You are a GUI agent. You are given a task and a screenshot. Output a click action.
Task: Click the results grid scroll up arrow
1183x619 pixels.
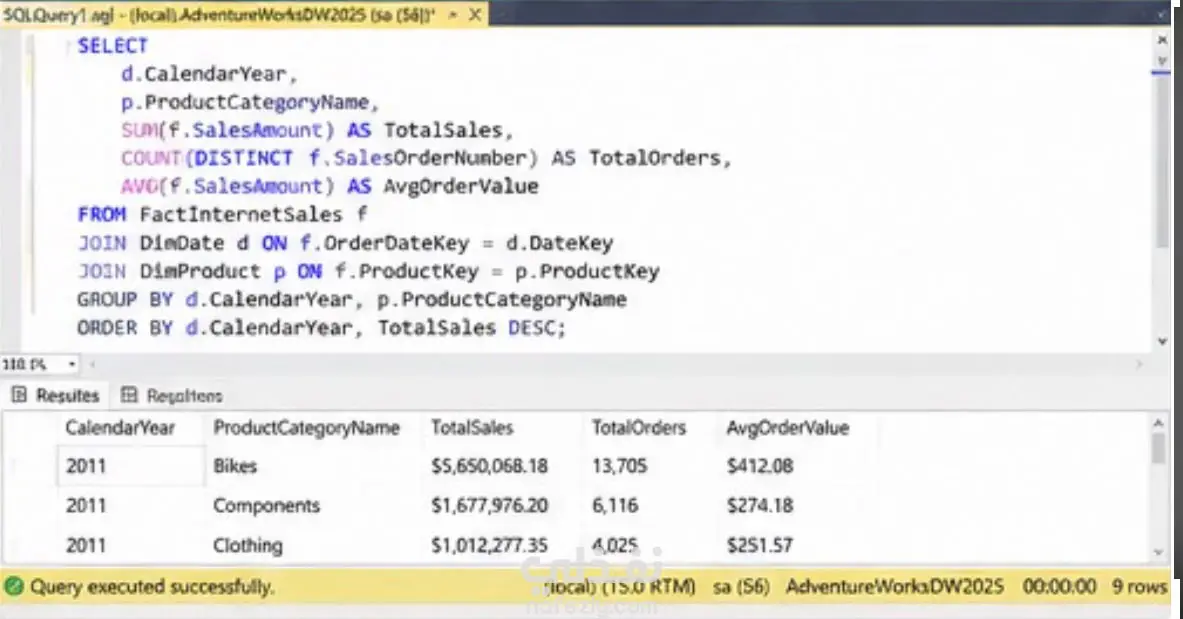pyautogui.click(x=1159, y=423)
